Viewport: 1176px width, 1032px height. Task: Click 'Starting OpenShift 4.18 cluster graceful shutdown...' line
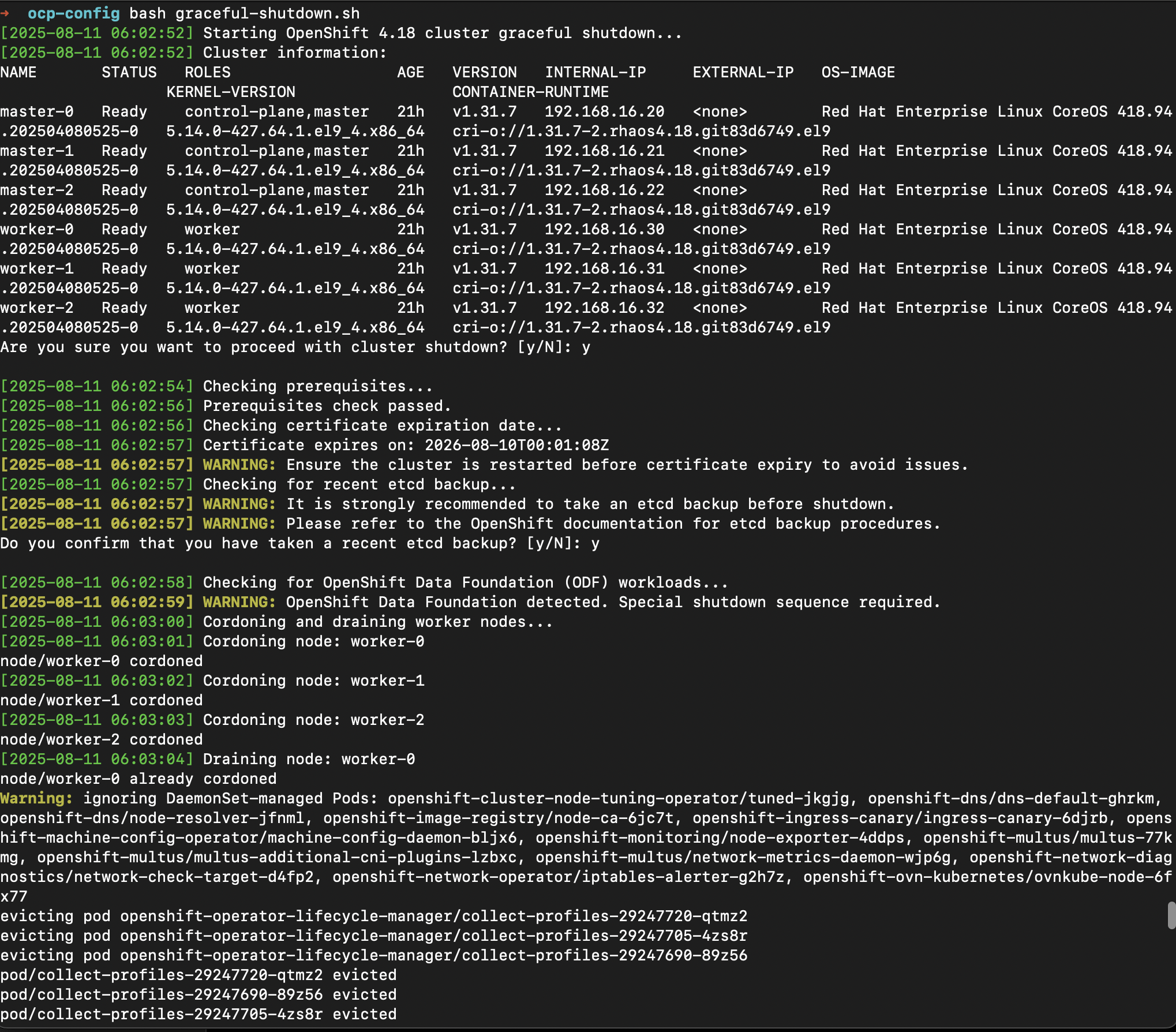pos(341,33)
